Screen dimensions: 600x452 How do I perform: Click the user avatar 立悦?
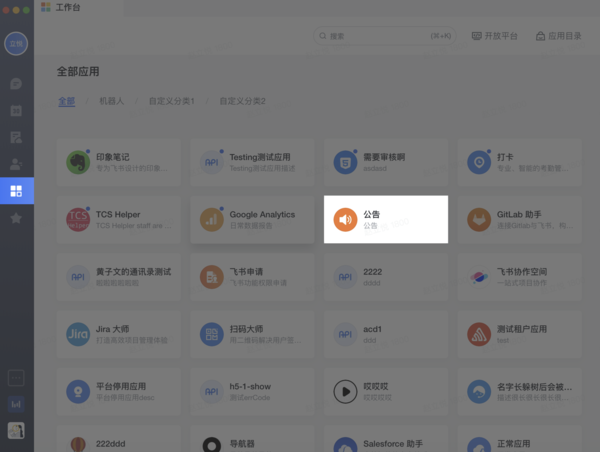click(x=16, y=44)
